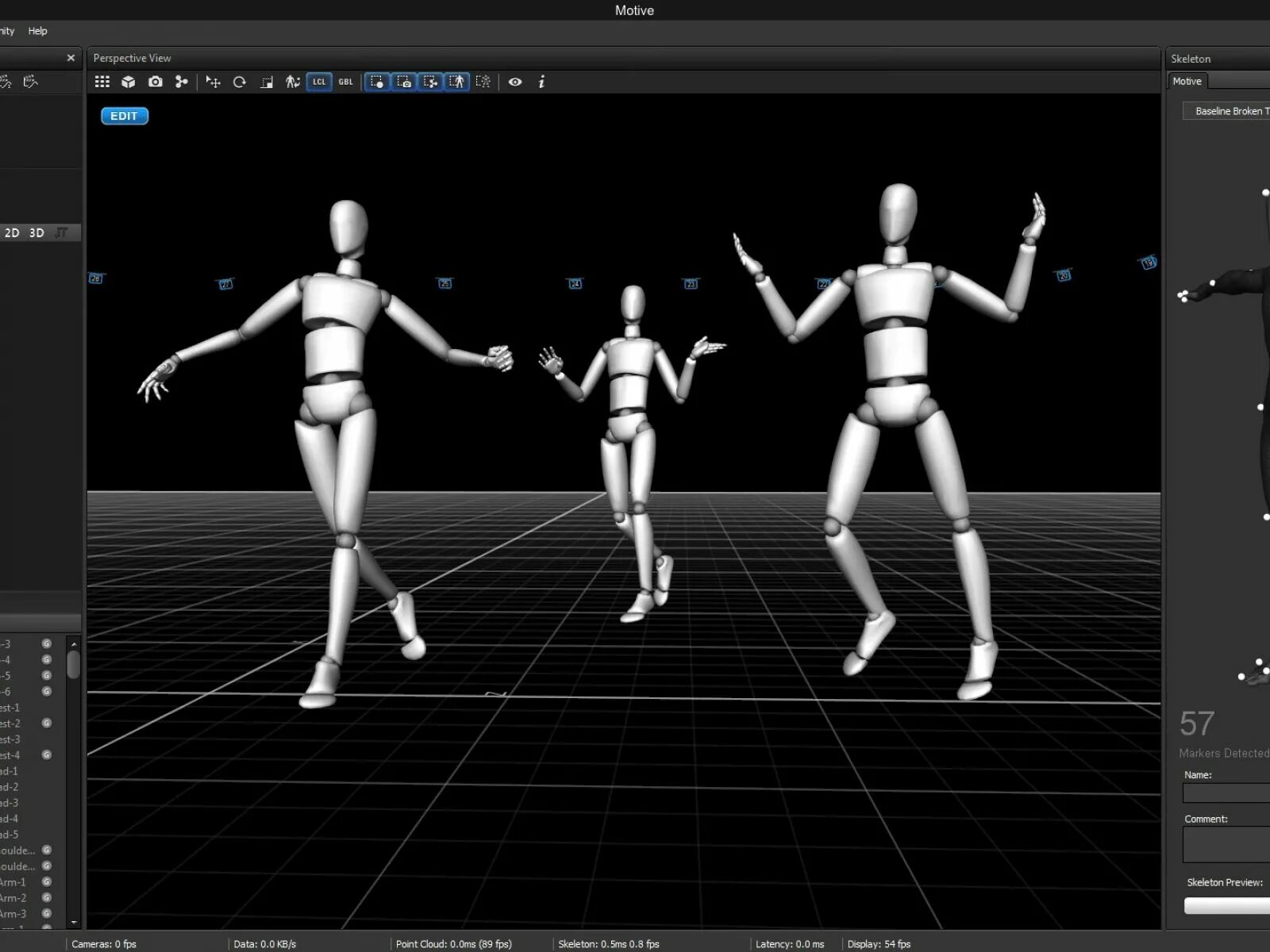Click the Skeleton Preview slider bar
Image resolution: width=1270 pixels, height=952 pixels.
pos(1227,906)
